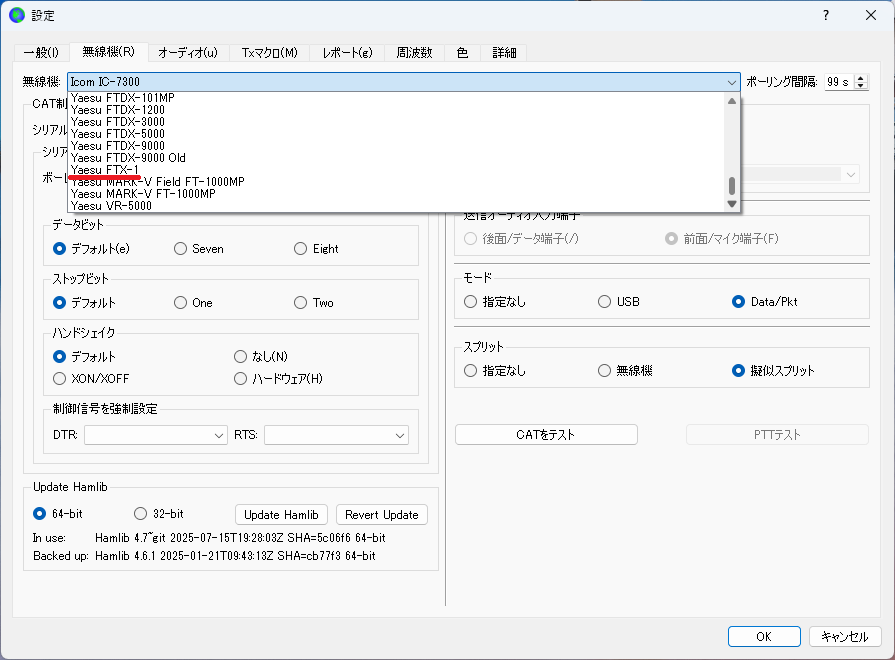Click the rig list scroll up arrow

point(732,101)
